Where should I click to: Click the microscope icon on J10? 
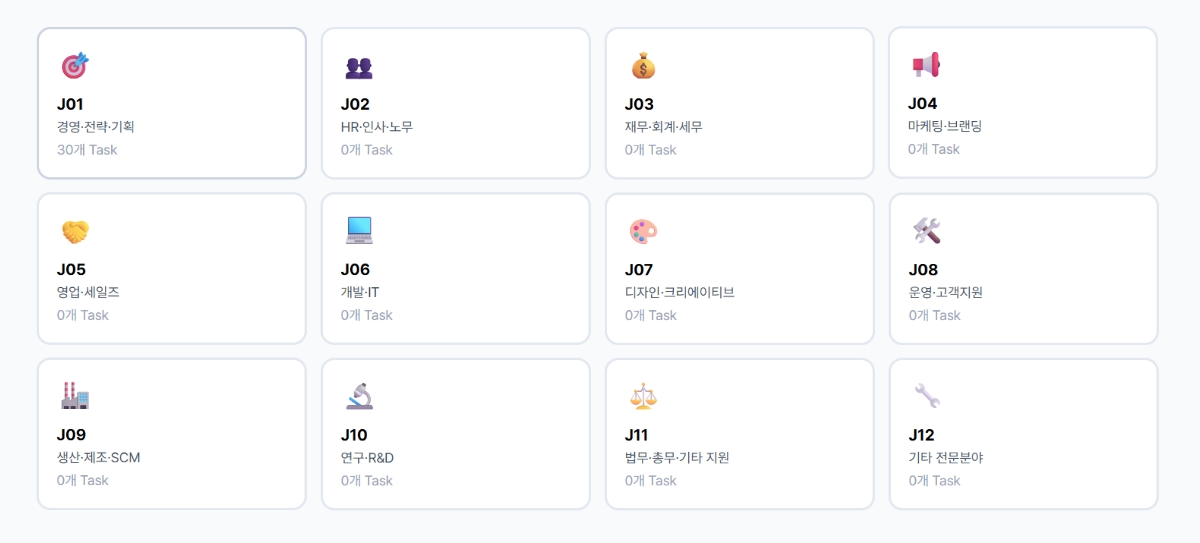coord(359,396)
